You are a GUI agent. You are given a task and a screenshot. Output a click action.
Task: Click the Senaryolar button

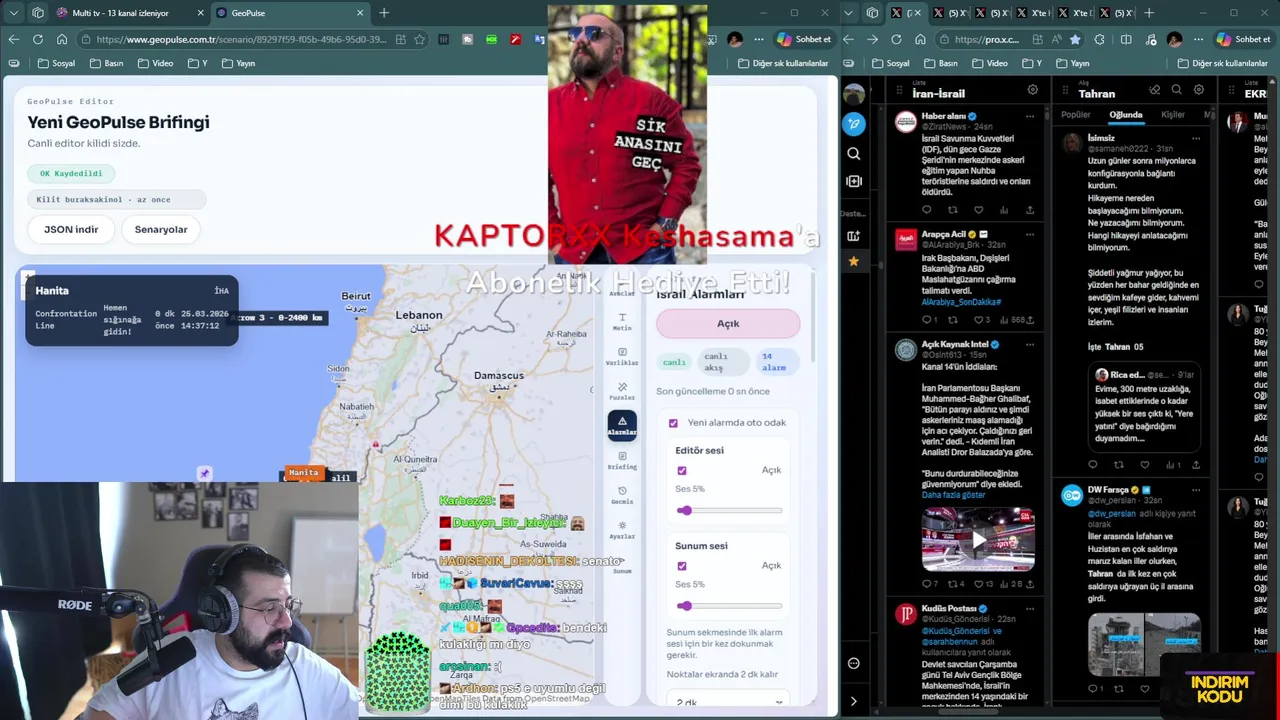click(x=161, y=229)
